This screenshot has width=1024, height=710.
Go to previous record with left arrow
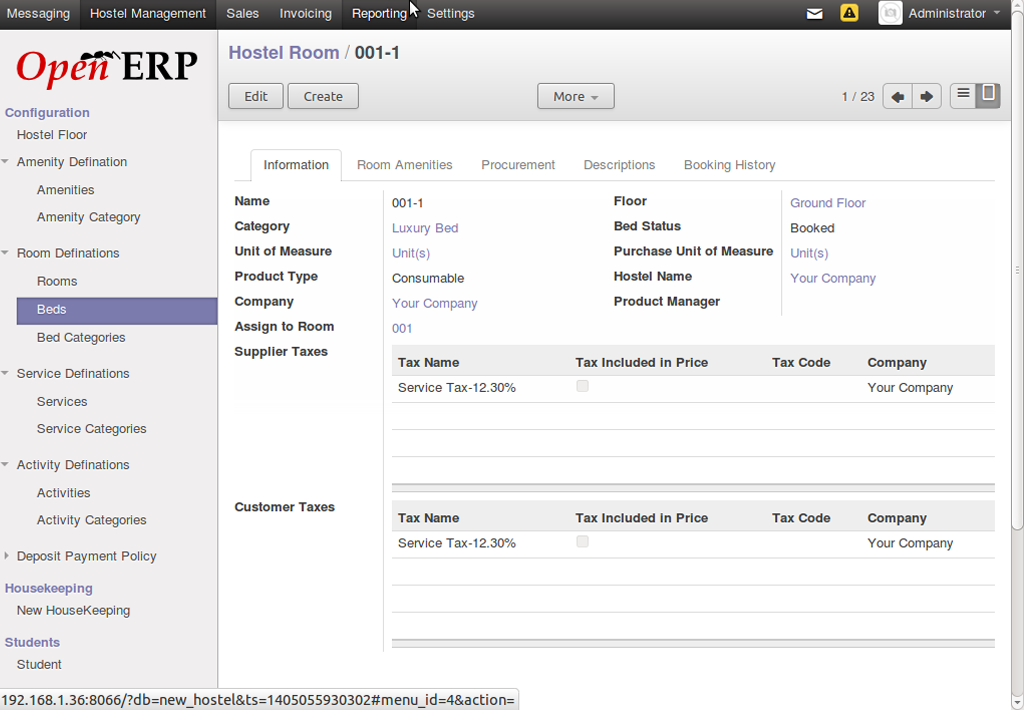click(x=897, y=97)
